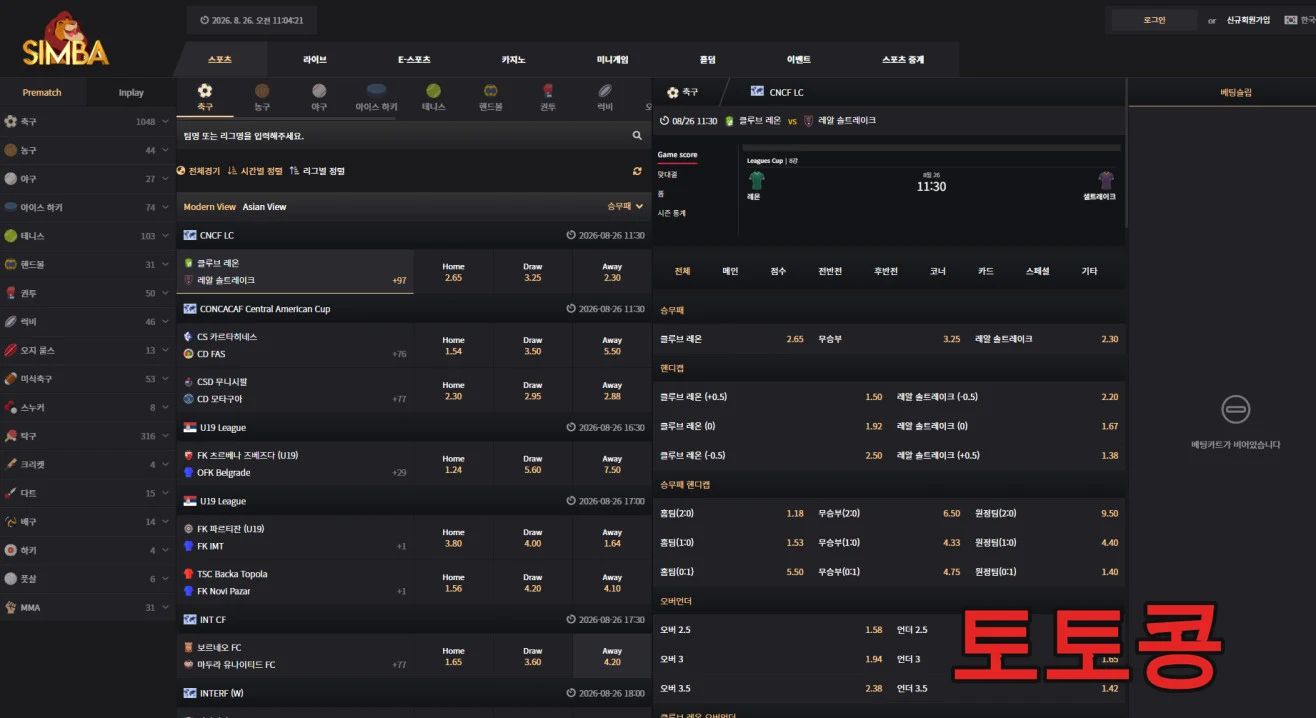
Task: Switch to Modern View
Action: 210,207
